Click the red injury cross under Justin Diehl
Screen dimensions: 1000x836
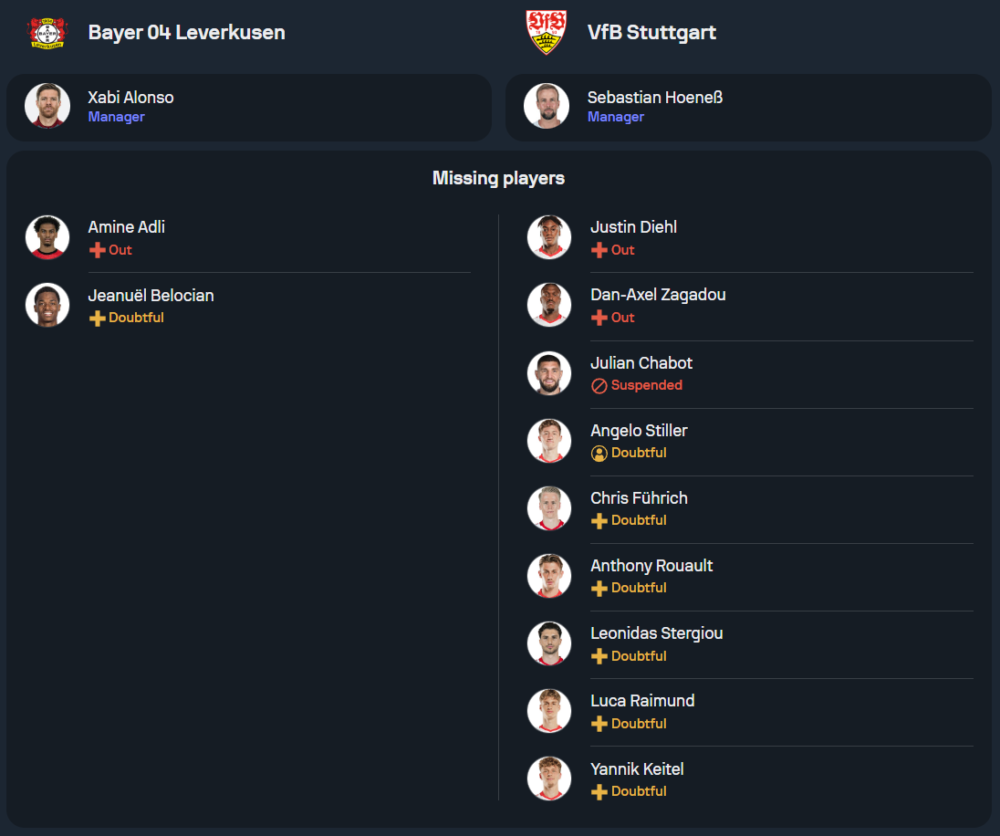pyautogui.click(x=599, y=250)
